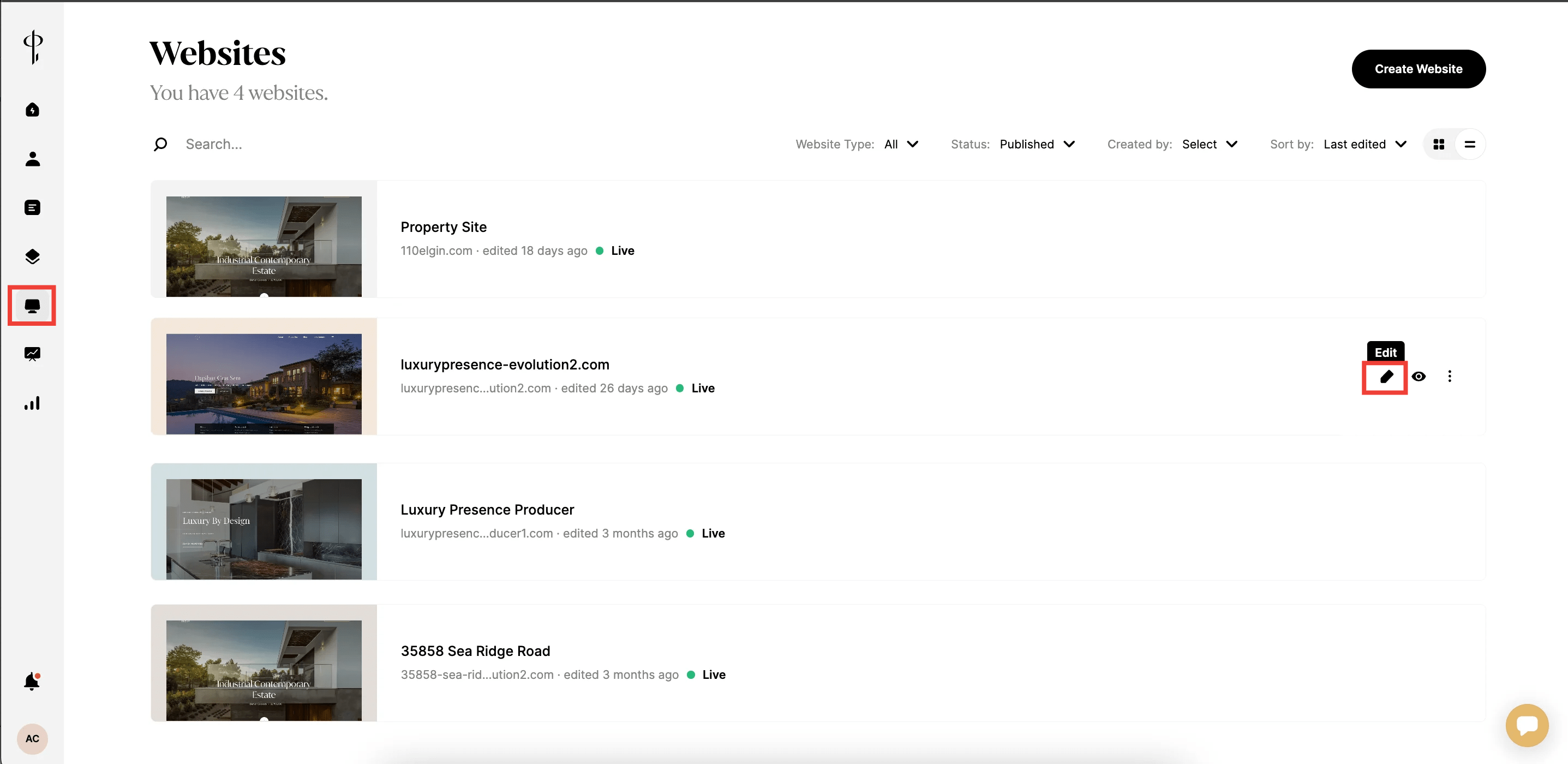Open the home dashboard sidebar icon
The image size is (1568, 764).
pyautogui.click(x=32, y=110)
